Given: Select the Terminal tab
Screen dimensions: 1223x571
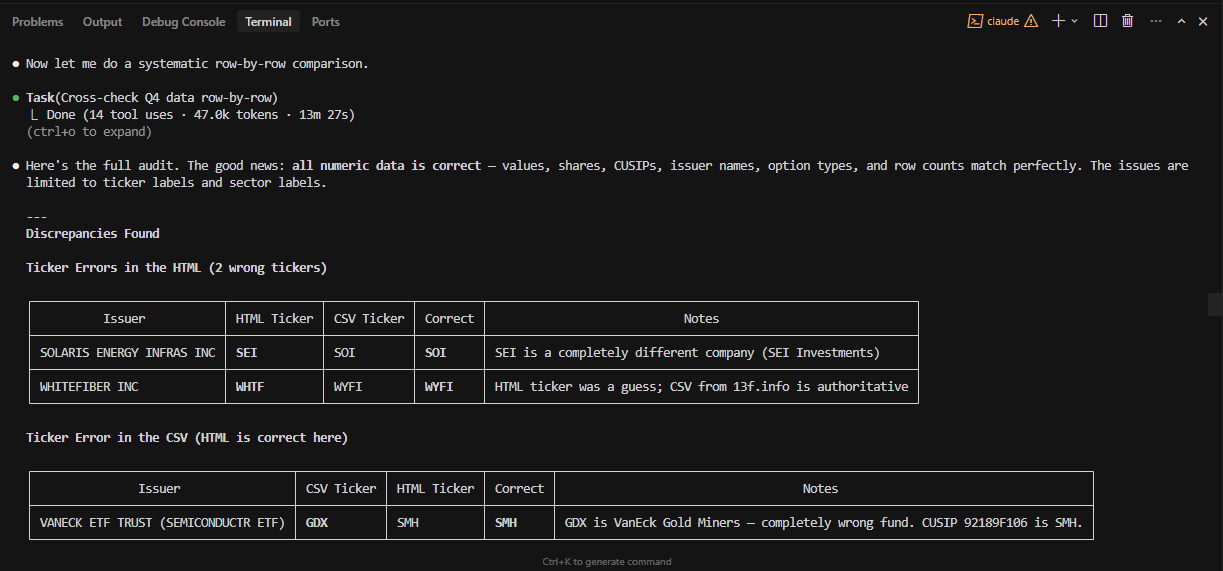Looking at the screenshot, I should tap(268, 21).
